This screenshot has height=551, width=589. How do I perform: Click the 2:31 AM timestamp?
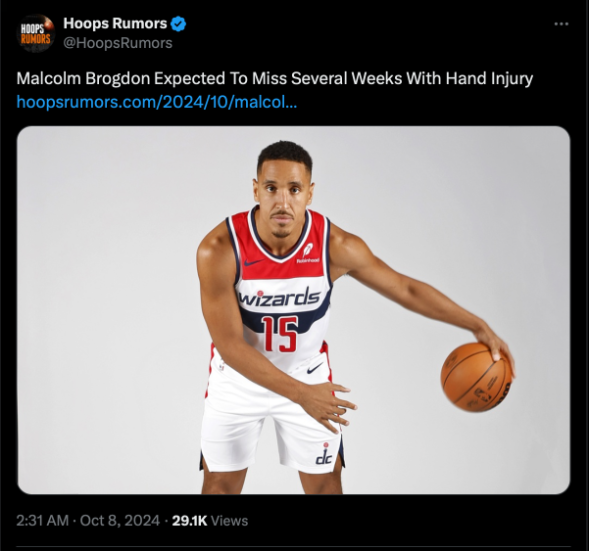[42, 521]
